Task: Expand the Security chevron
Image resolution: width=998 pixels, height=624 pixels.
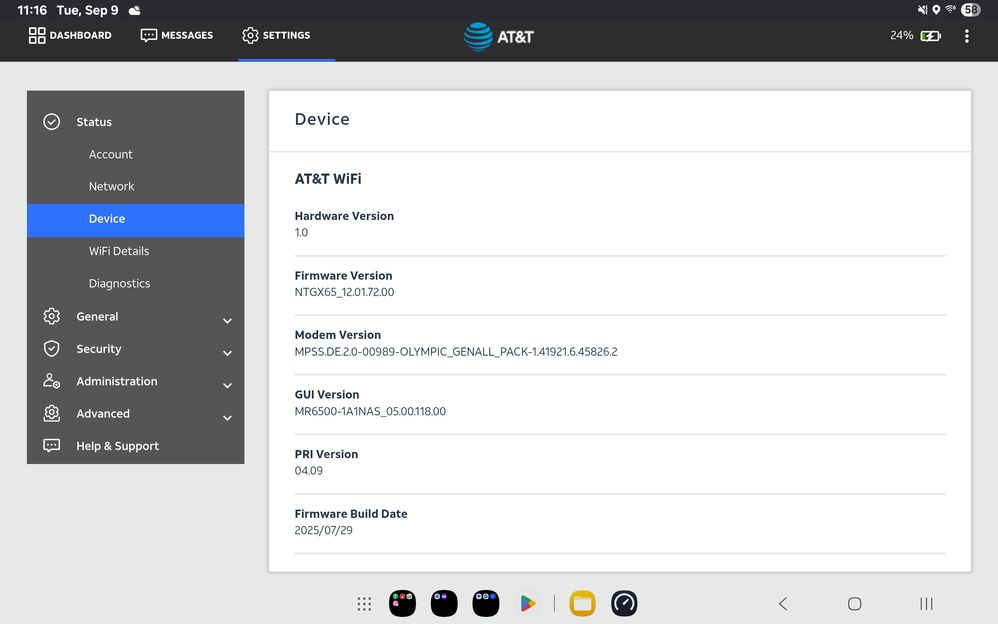Action: pos(227,353)
